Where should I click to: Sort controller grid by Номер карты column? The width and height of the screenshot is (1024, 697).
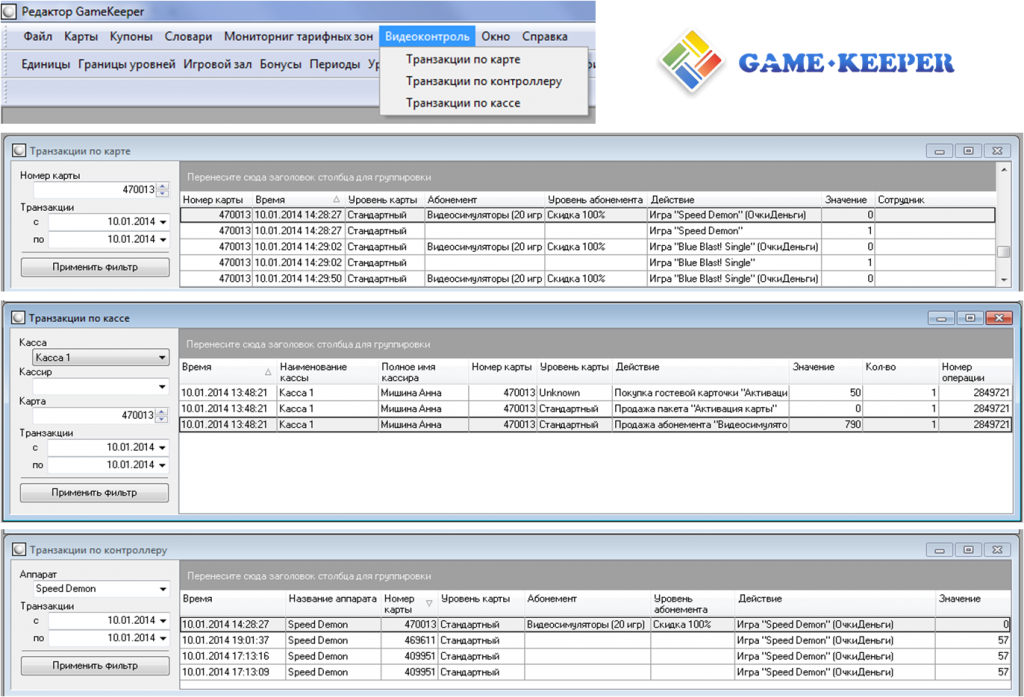[x=409, y=604]
